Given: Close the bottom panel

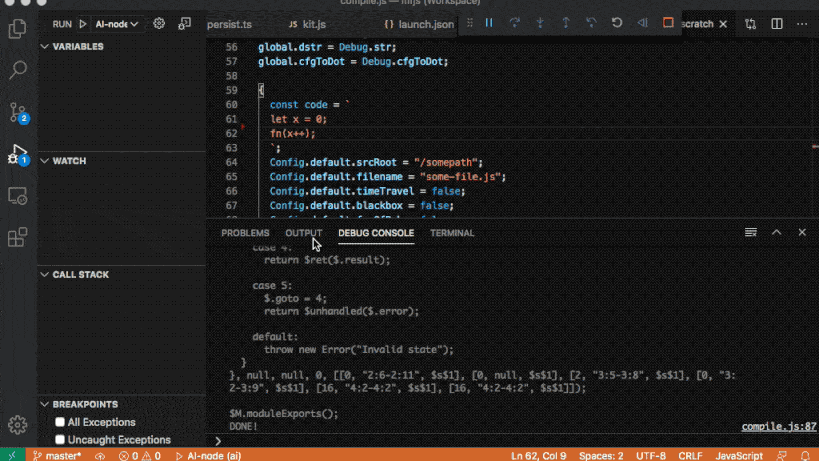Looking at the screenshot, I should pos(802,232).
